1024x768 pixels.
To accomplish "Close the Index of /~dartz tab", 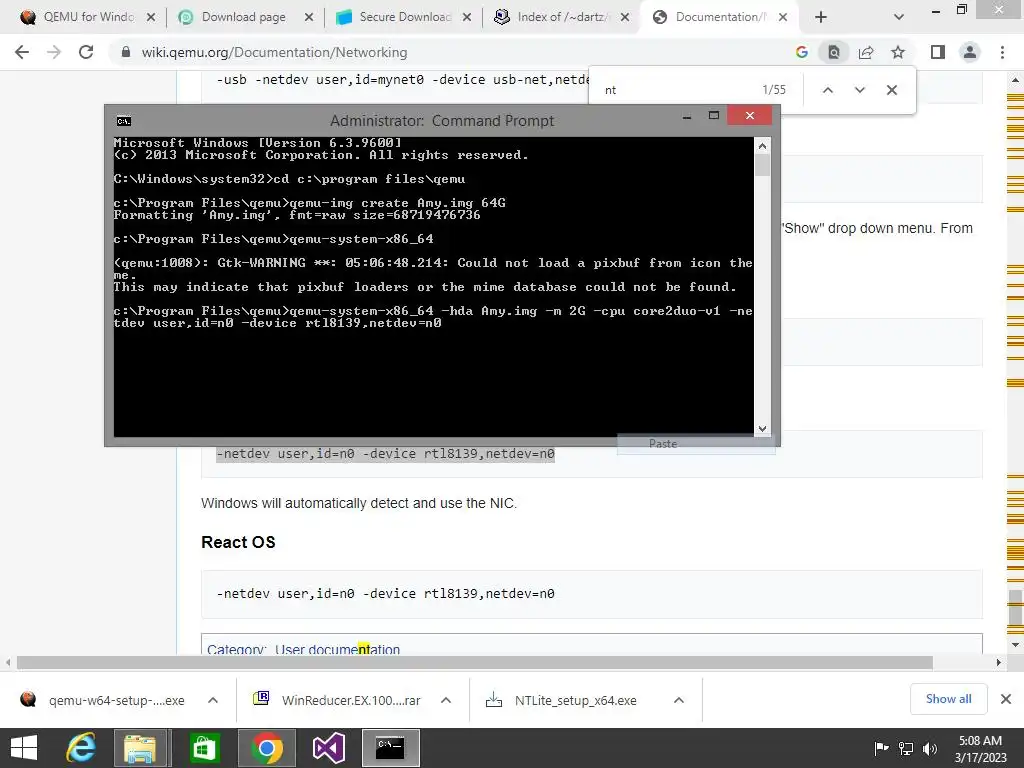I will click(625, 18).
